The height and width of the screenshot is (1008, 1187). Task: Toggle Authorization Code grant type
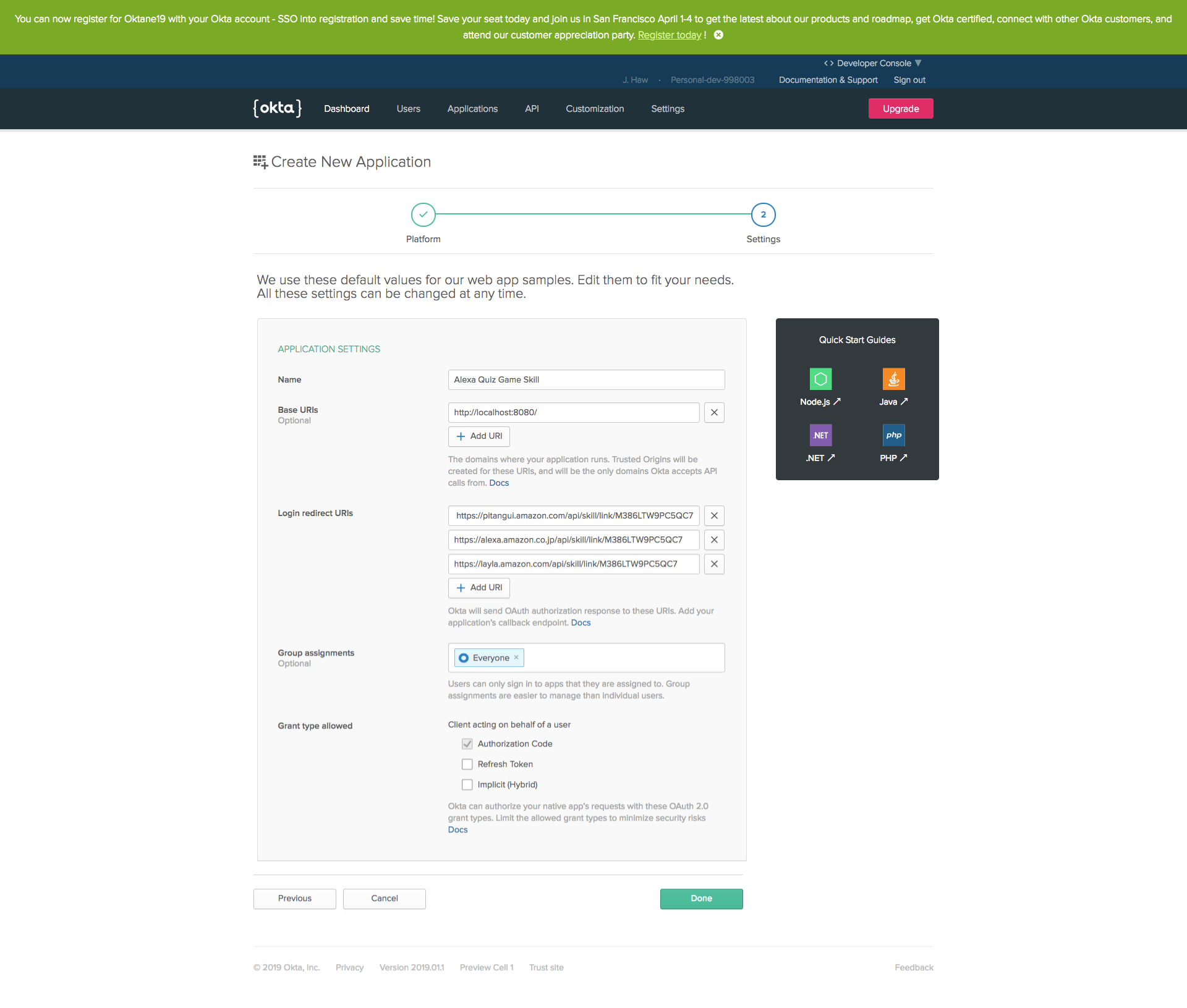pyautogui.click(x=468, y=743)
